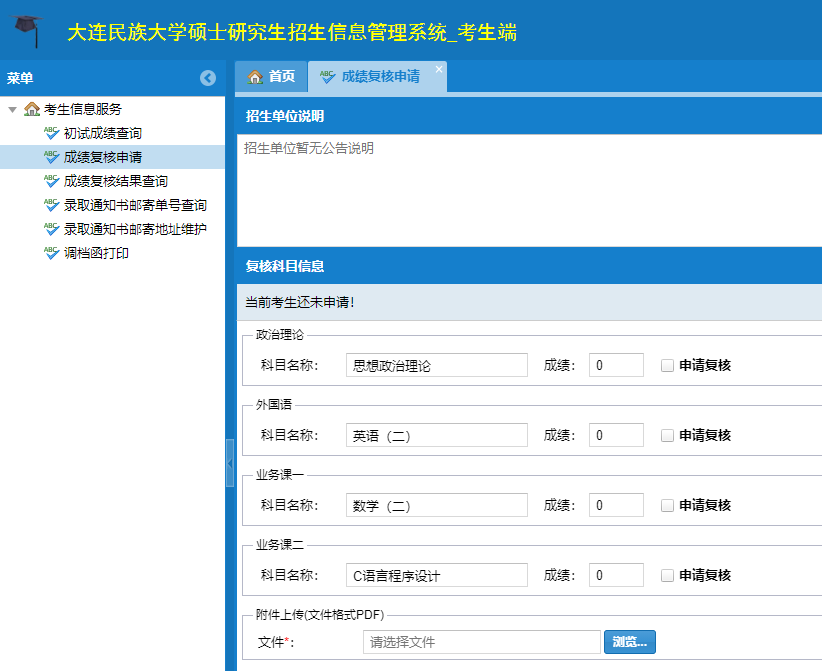Click the ABC icon beside 录取通知书邮寄单号查询

point(52,205)
